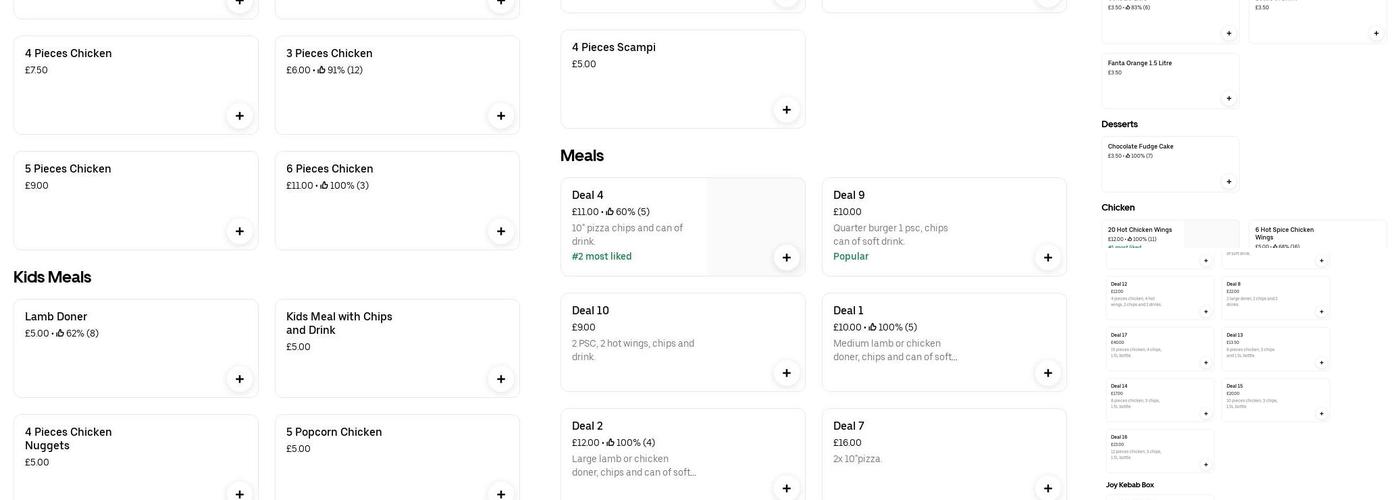Add the £7.50 4 Pieces Chicken to basket
The height and width of the screenshot is (500, 1400).
point(239,116)
